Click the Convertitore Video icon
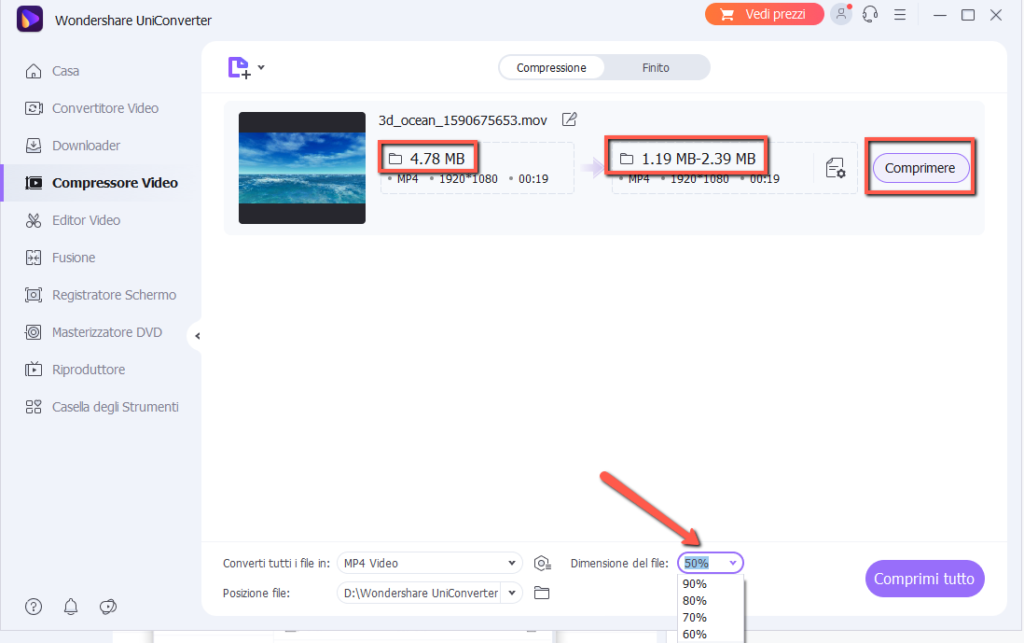 pos(33,108)
